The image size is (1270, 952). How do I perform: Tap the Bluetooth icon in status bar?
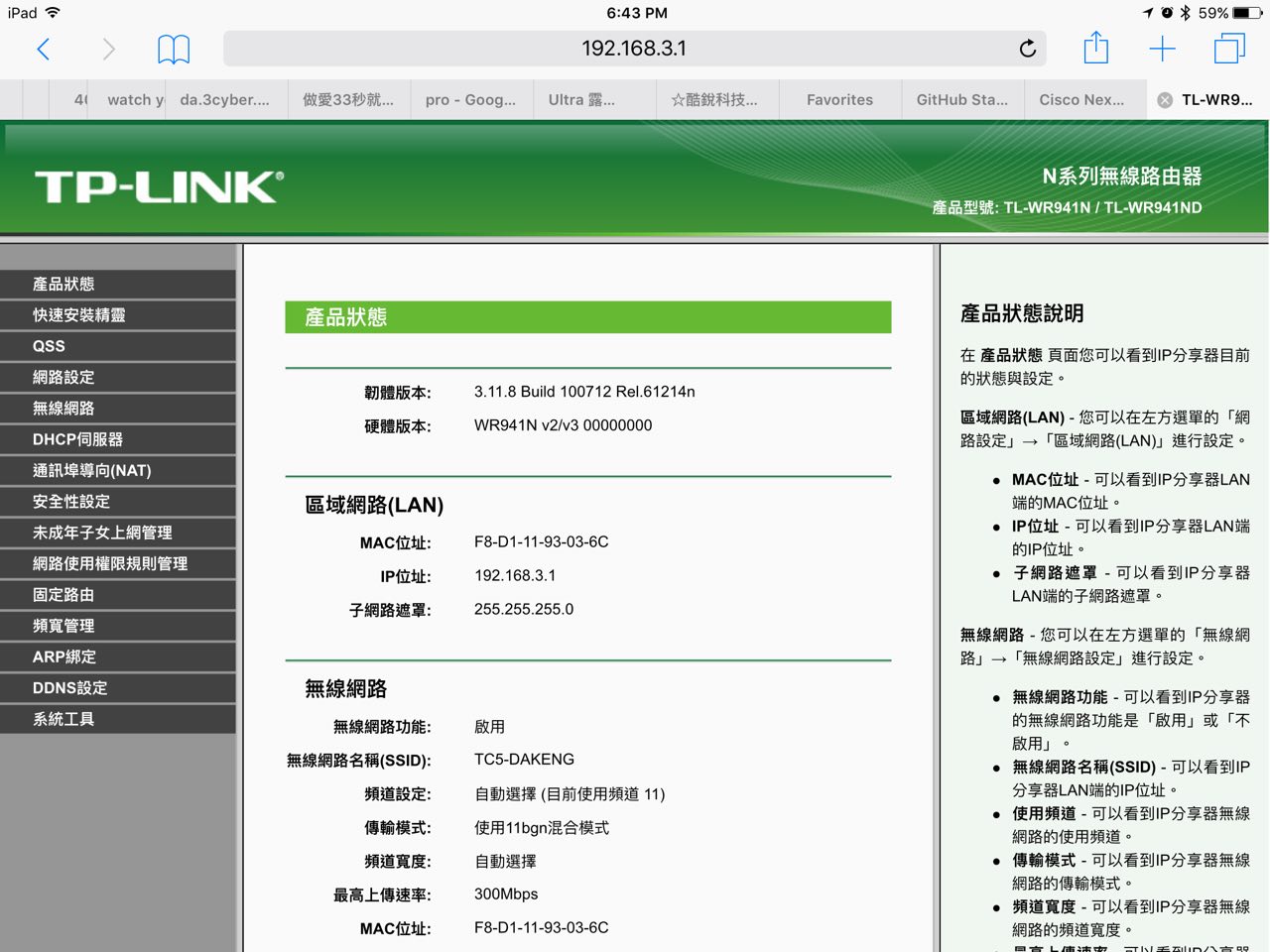point(1185,13)
